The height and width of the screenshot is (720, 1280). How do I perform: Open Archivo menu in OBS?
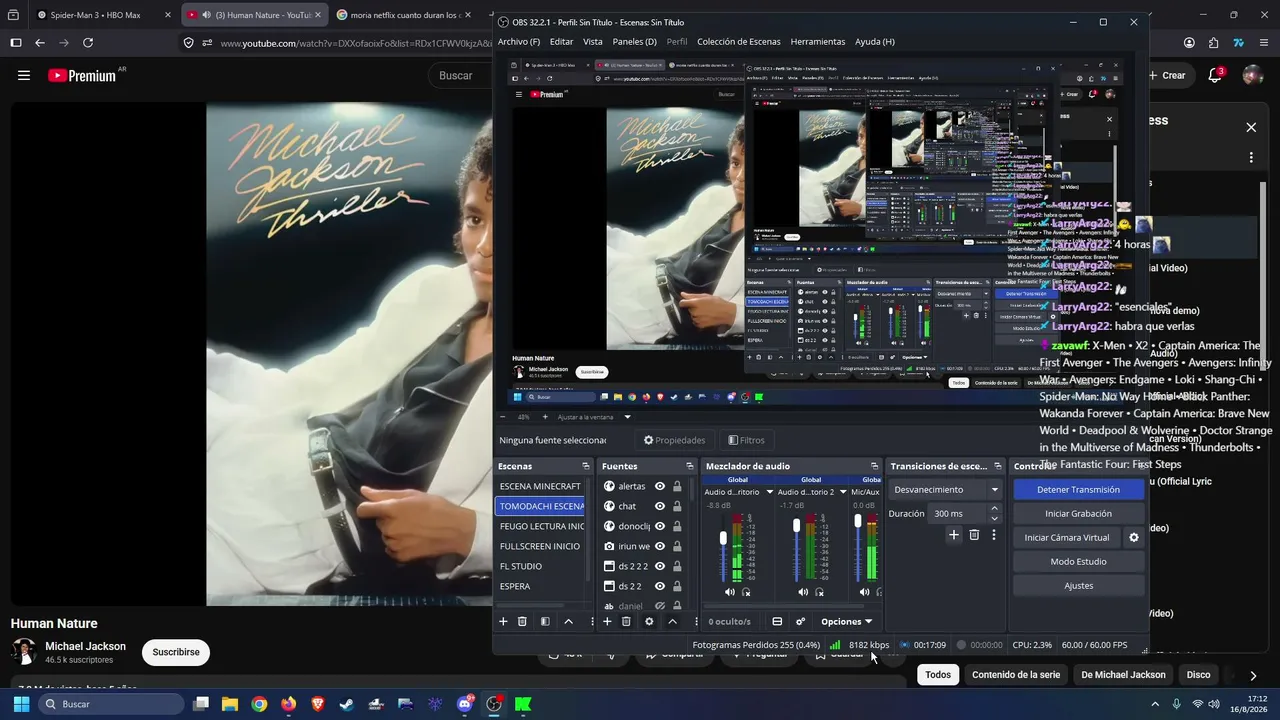coord(519,42)
